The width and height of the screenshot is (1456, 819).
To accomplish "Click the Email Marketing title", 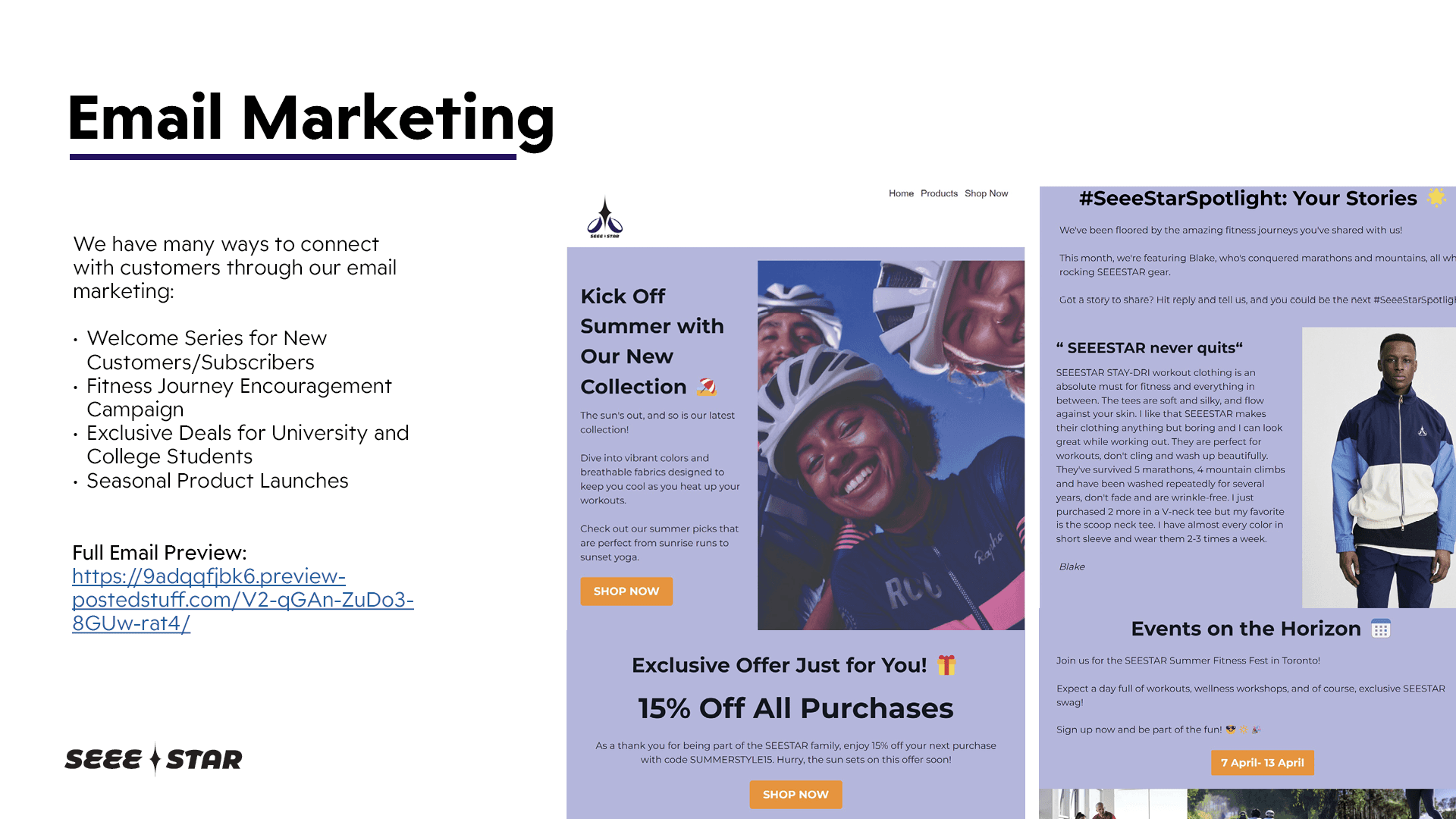I will pyautogui.click(x=311, y=118).
